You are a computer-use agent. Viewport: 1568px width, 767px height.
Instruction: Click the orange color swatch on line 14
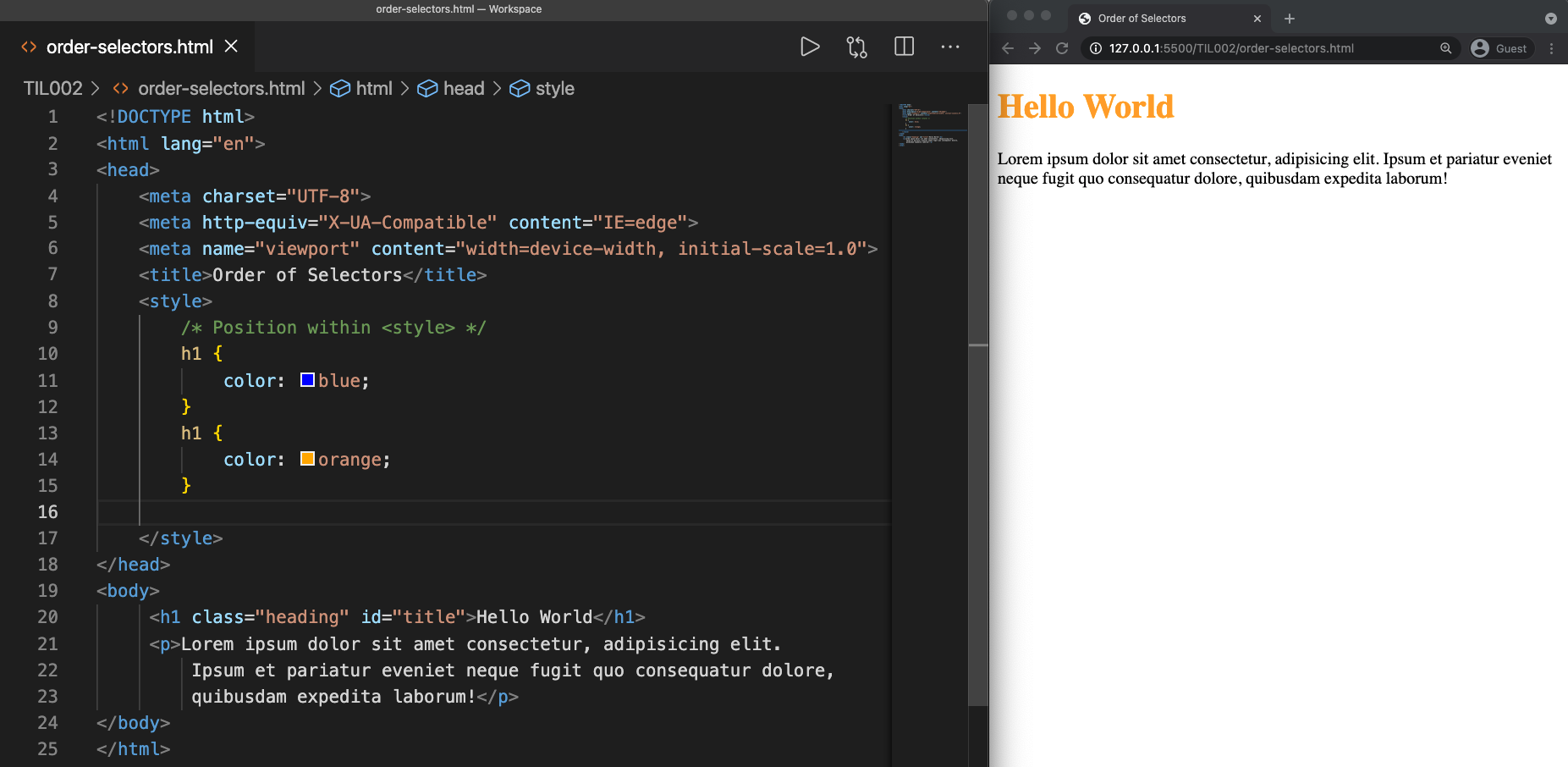pyautogui.click(x=308, y=459)
